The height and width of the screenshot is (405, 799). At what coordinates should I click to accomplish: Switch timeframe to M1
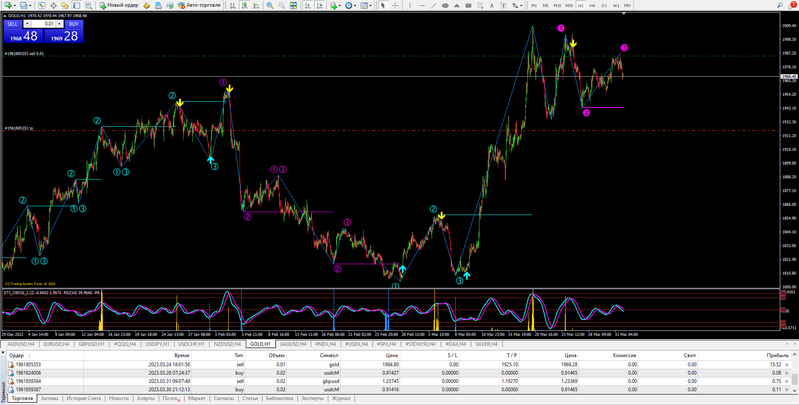tap(534, 6)
